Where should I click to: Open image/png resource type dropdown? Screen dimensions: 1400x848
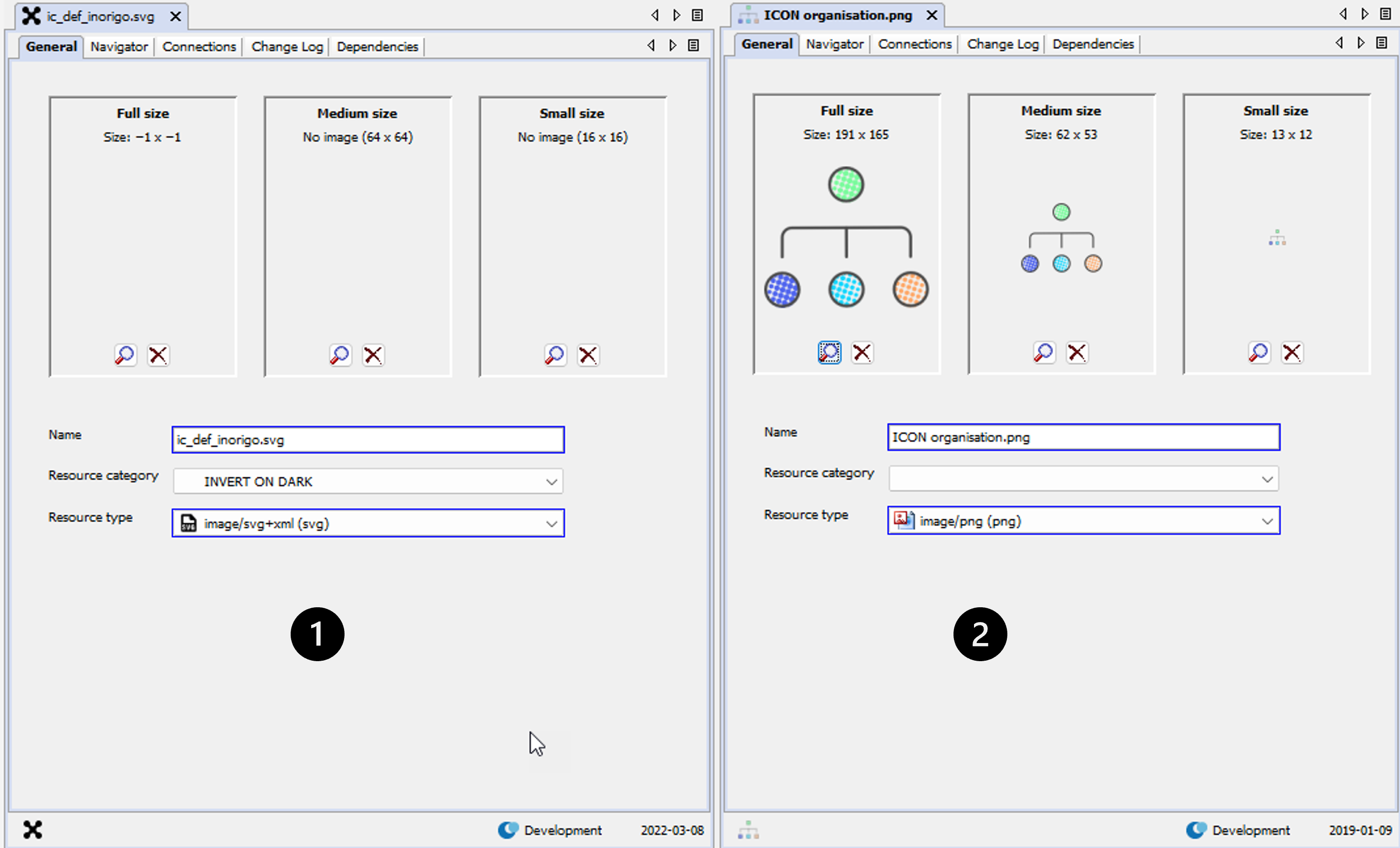[1267, 521]
